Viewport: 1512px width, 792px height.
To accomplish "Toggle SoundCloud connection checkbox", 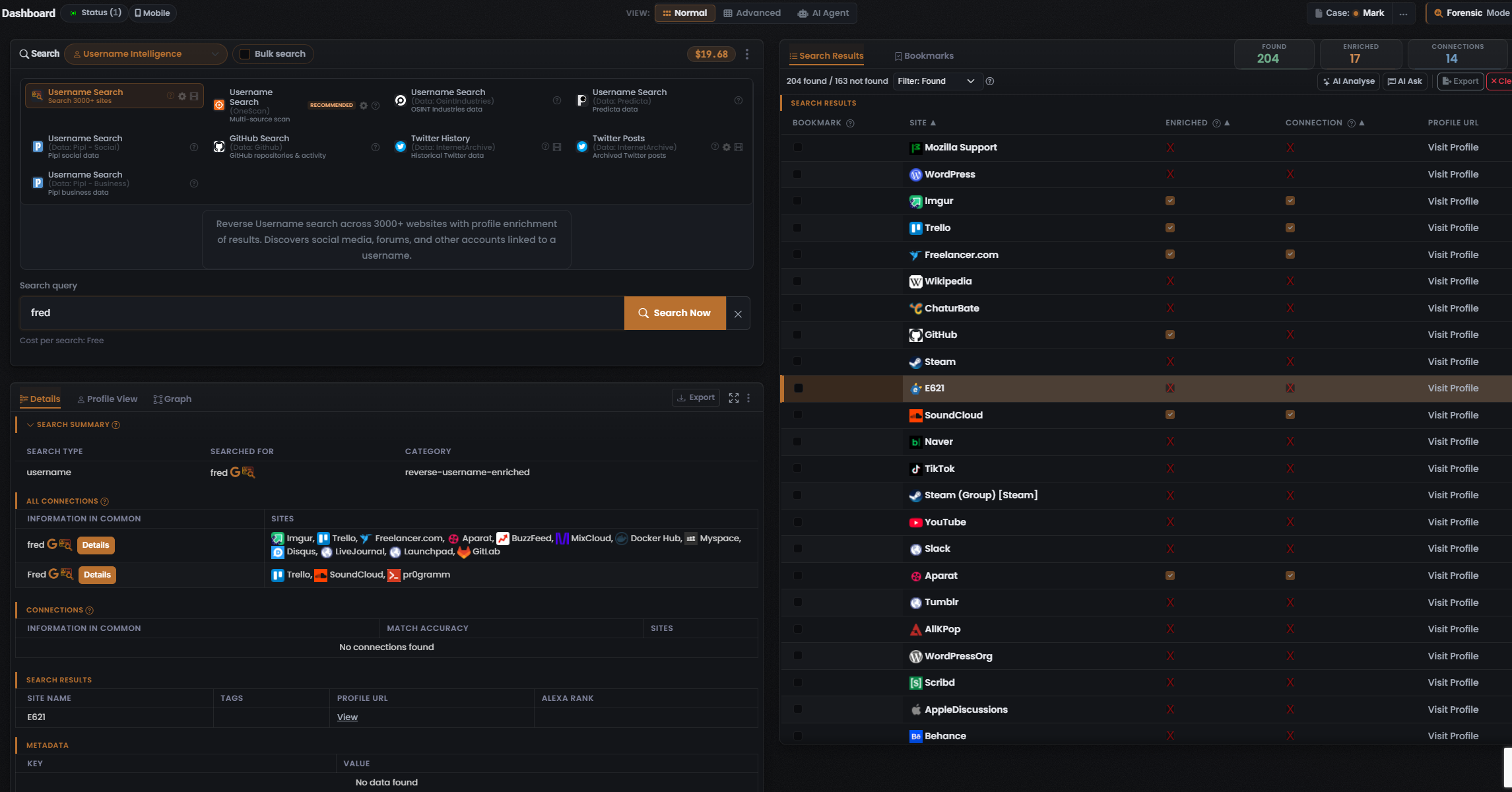I will click(1290, 414).
